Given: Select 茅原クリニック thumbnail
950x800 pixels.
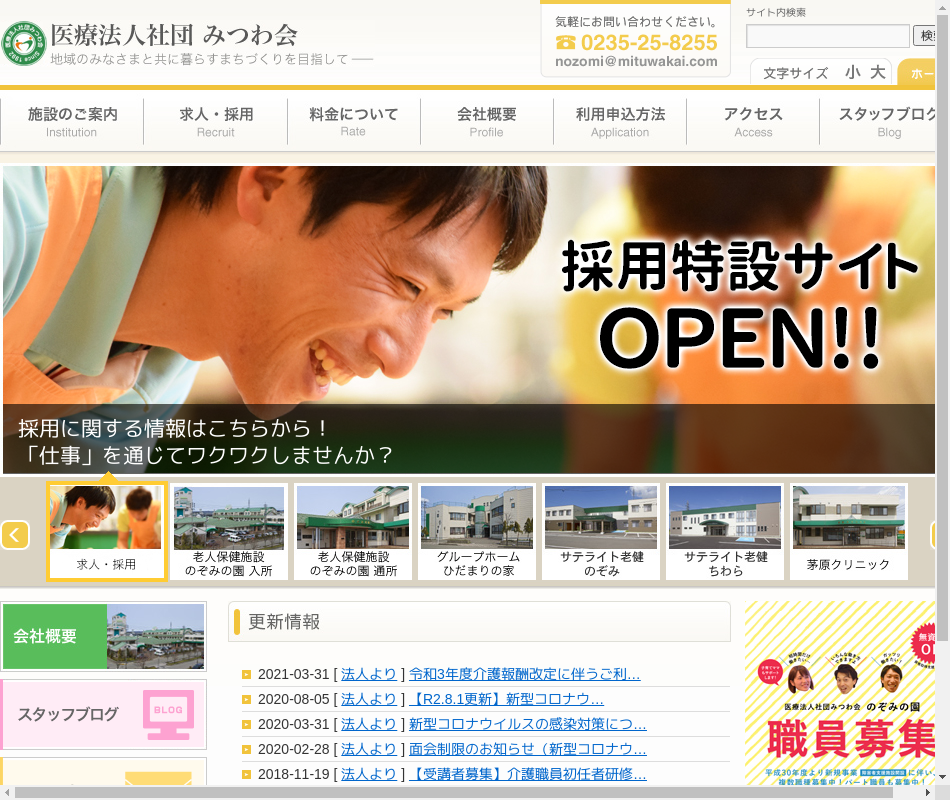Looking at the screenshot, I should point(848,531).
